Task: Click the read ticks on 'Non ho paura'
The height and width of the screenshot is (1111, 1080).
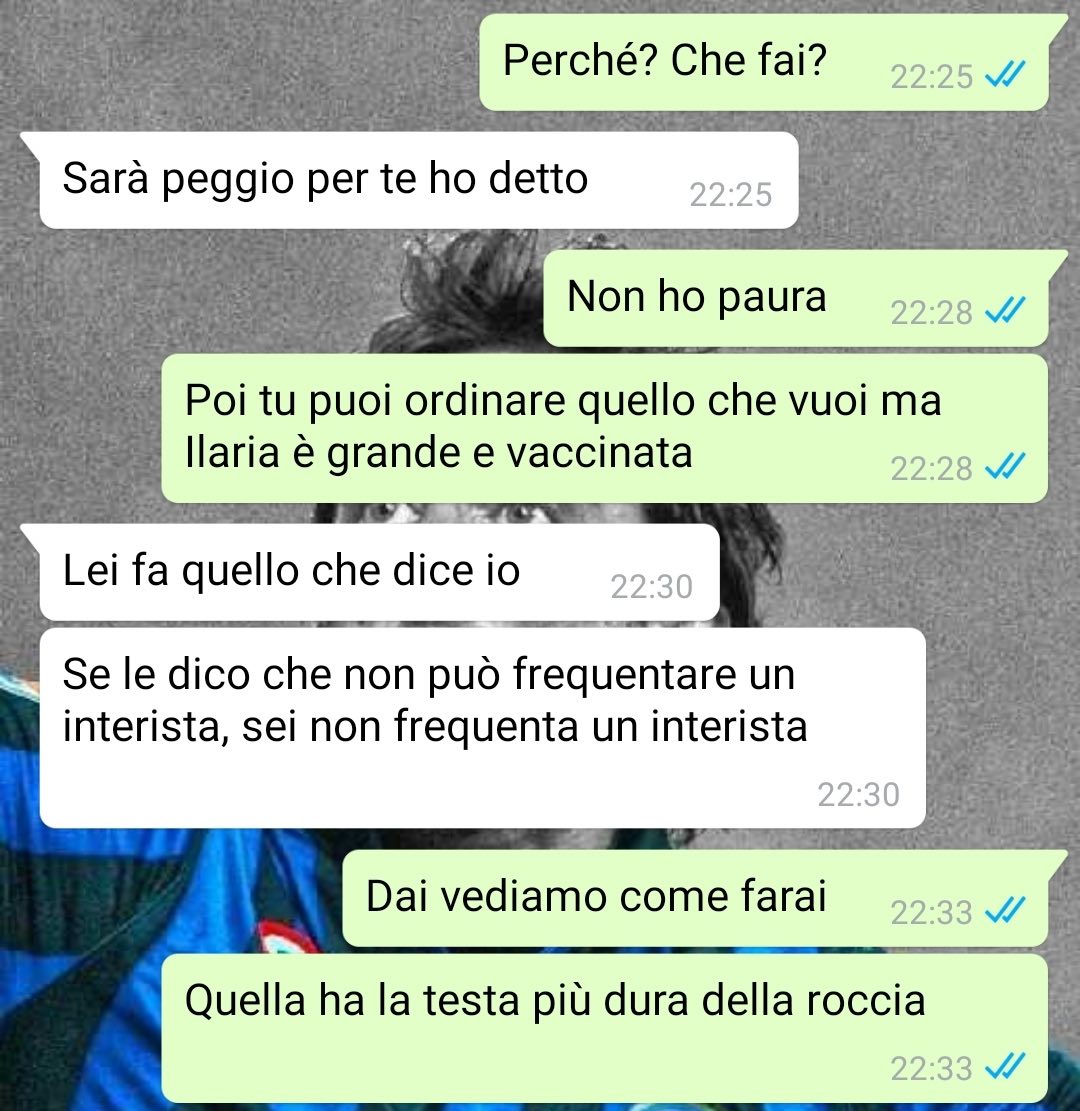Action: point(1005,310)
